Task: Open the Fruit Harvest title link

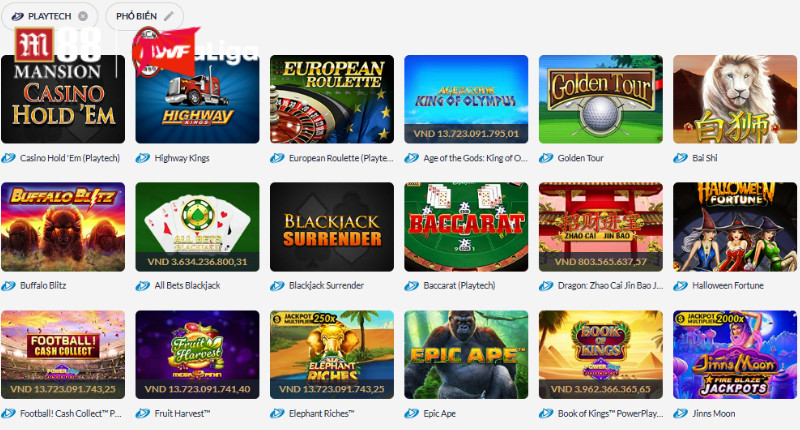Action: (182, 413)
